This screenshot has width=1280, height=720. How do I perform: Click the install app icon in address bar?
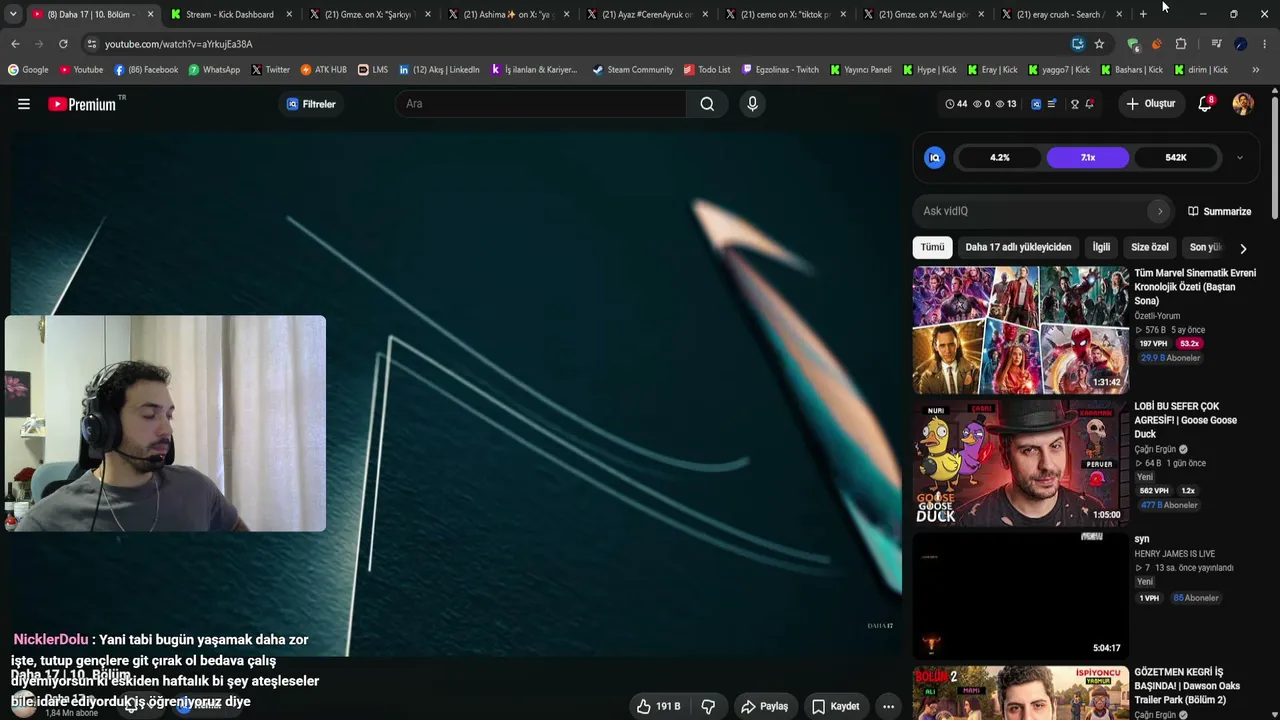click(x=1077, y=44)
